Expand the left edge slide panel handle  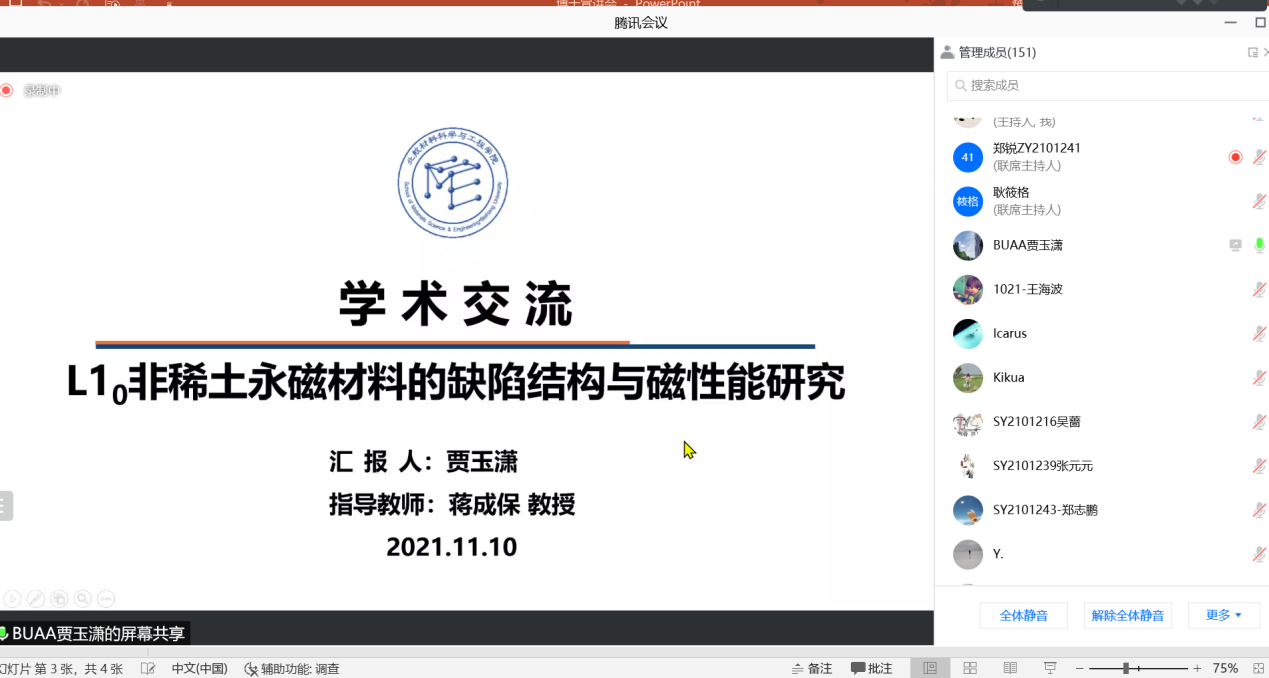point(5,506)
